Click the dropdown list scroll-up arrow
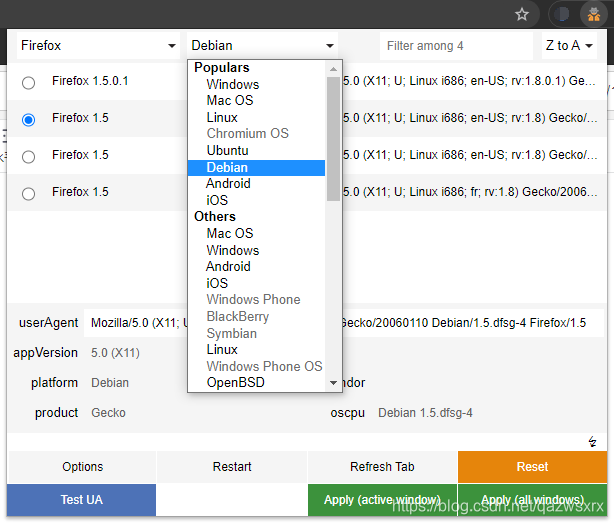The height and width of the screenshot is (525, 614). click(x=333, y=69)
